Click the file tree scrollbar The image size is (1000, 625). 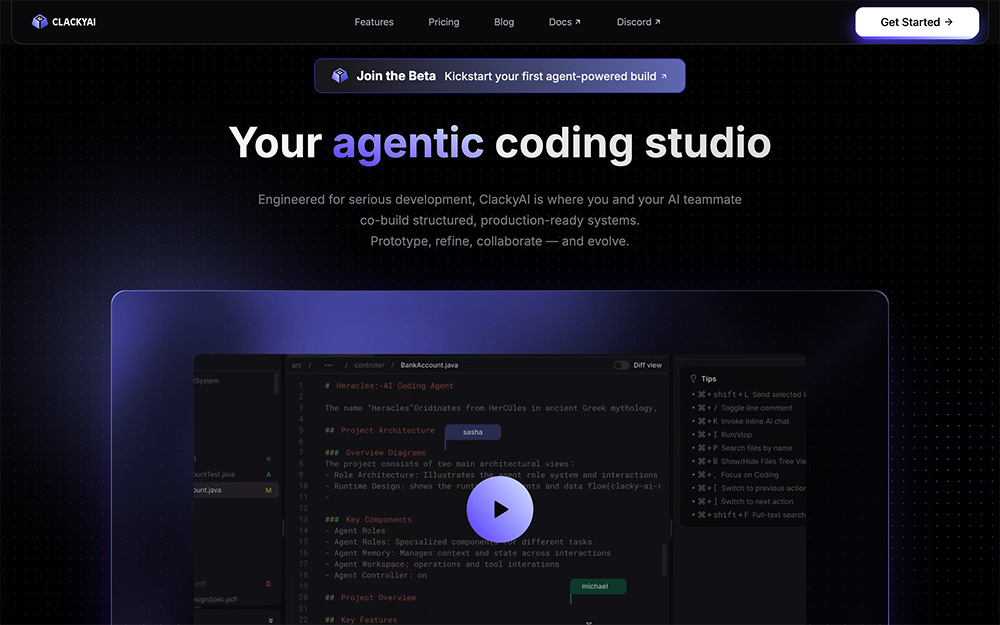pos(276,384)
